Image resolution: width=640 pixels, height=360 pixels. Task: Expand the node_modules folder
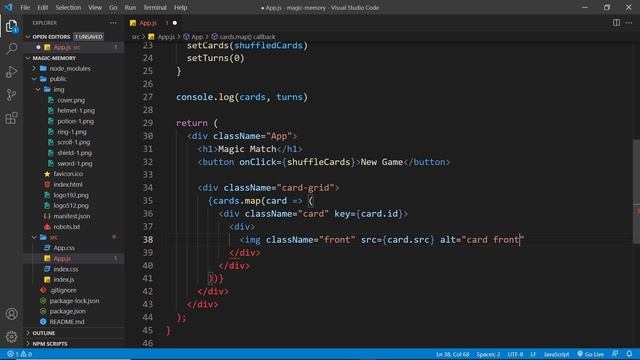[x=73, y=68]
